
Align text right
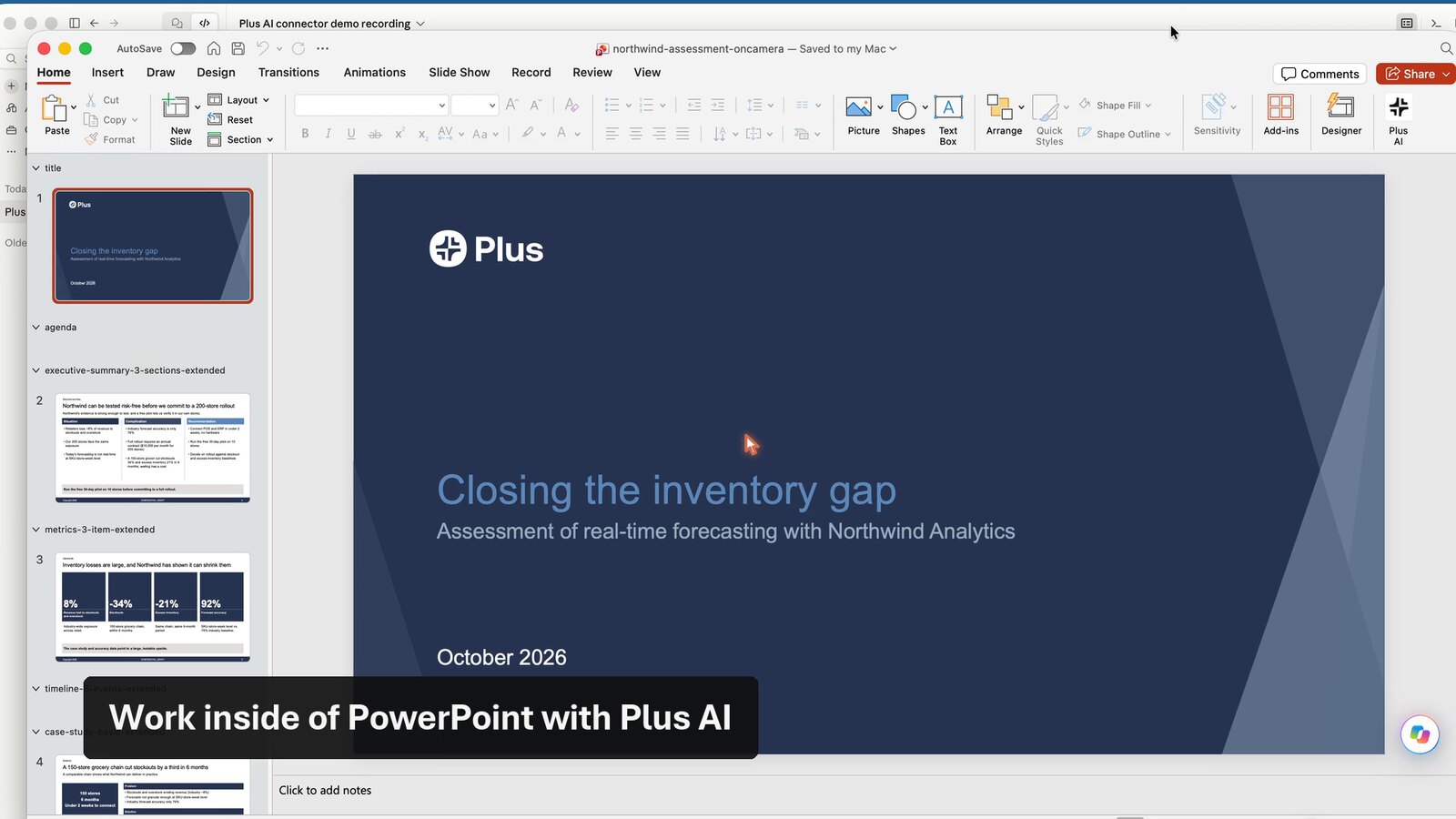[x=659, y=134]
